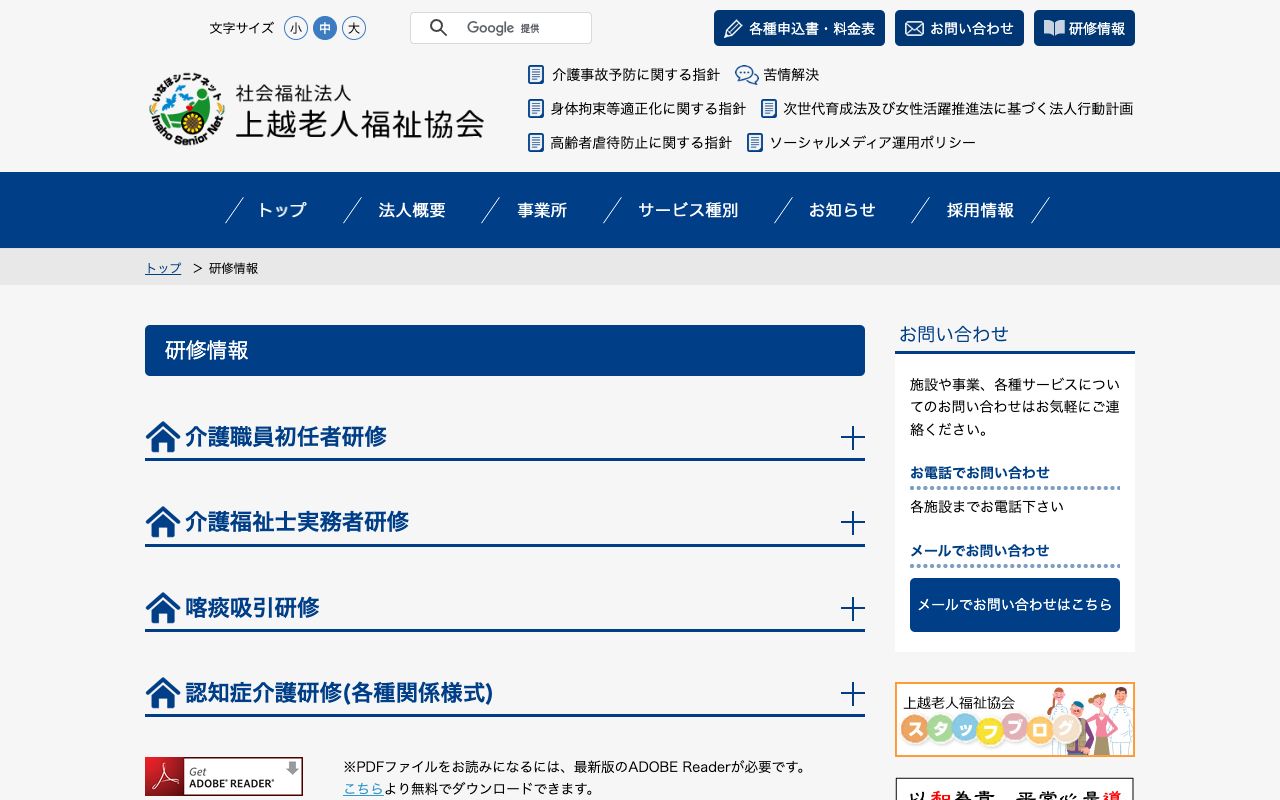
Task: Click the speech bubble icon beside 苦情解決
Action: point(745,74)
